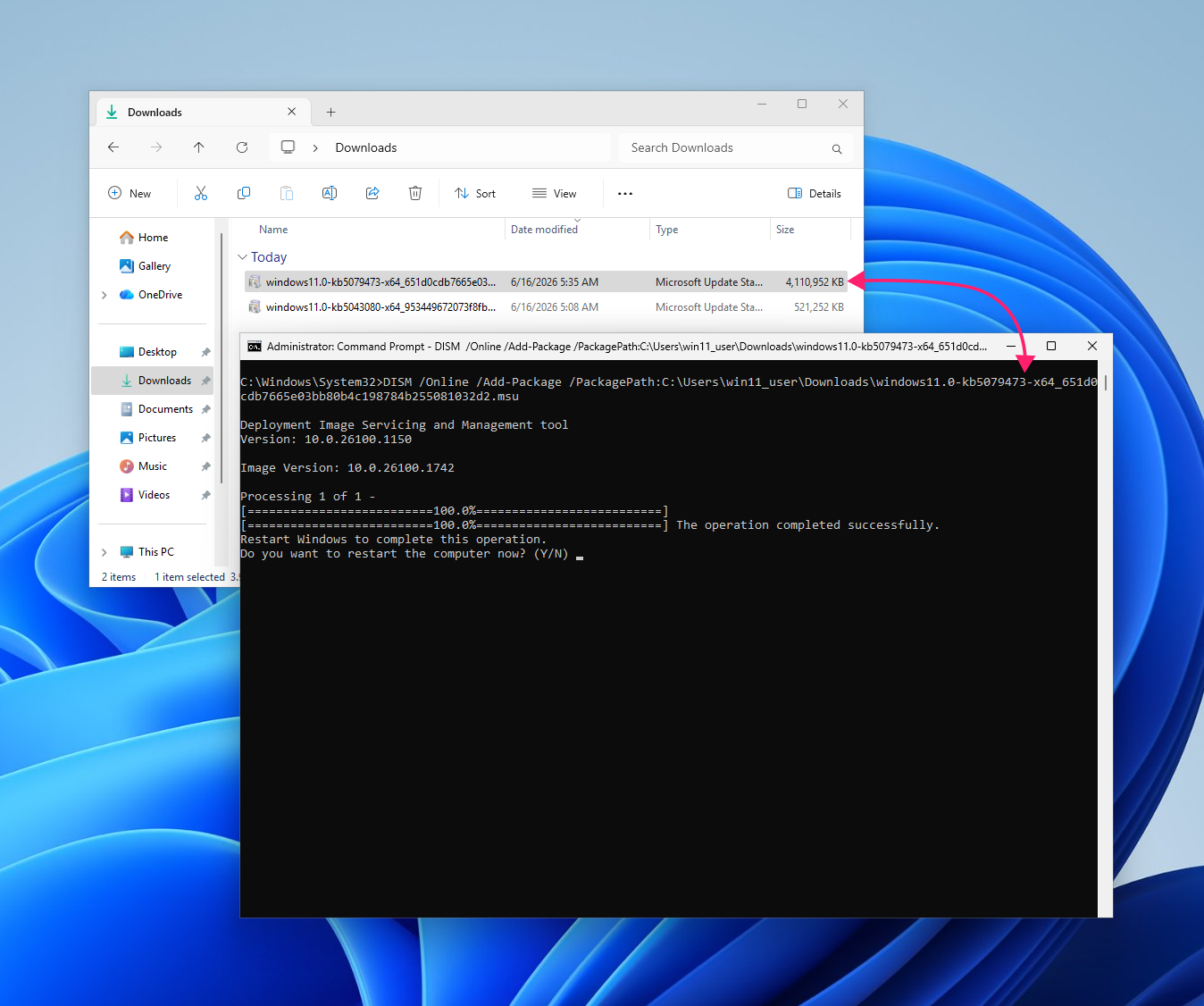Open the Command Prompt window icon menu
The width and height of the screenshot is (1204, 1006).
coord(255,347)
